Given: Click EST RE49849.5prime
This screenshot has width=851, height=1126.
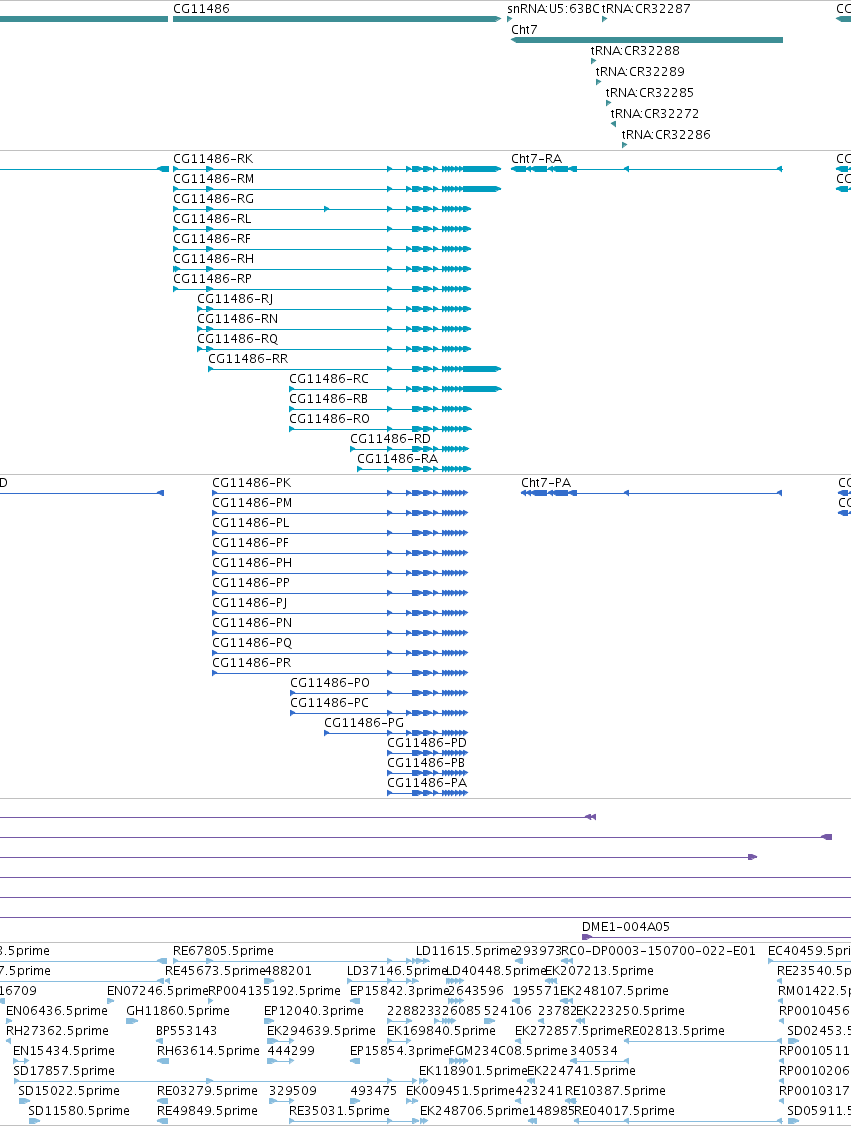Looking at the screenshot, I should [x=207, y=1111].
